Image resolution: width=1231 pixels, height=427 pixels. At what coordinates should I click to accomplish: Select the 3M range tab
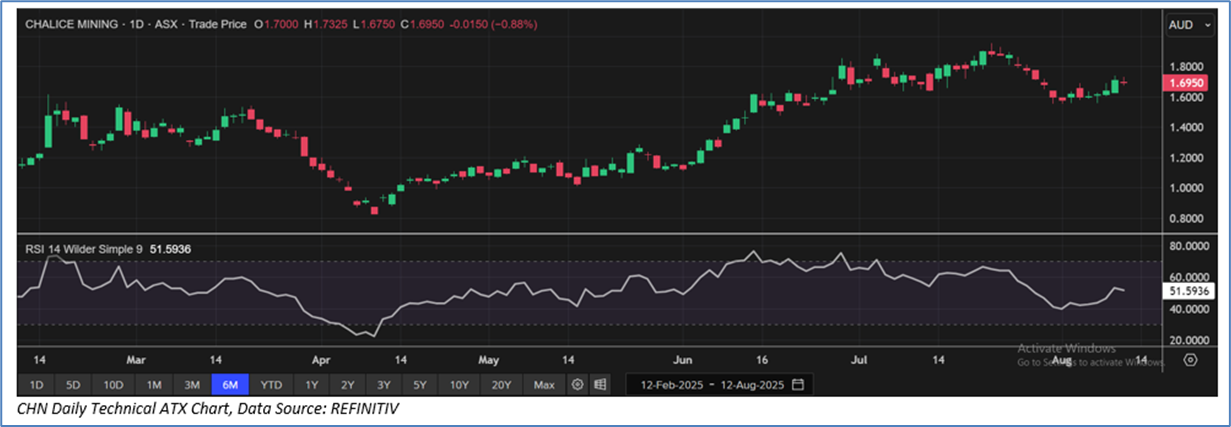click(x=191, y=385)
